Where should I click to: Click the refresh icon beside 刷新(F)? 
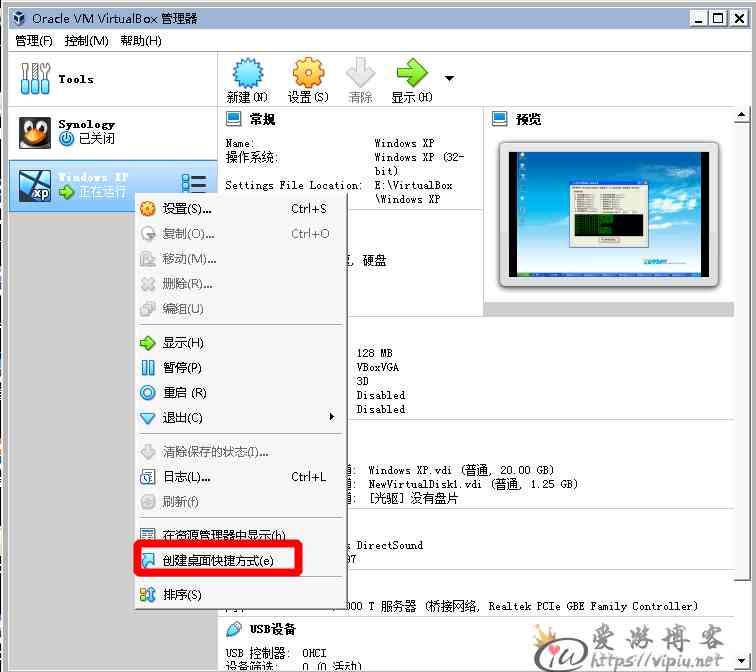148,502
